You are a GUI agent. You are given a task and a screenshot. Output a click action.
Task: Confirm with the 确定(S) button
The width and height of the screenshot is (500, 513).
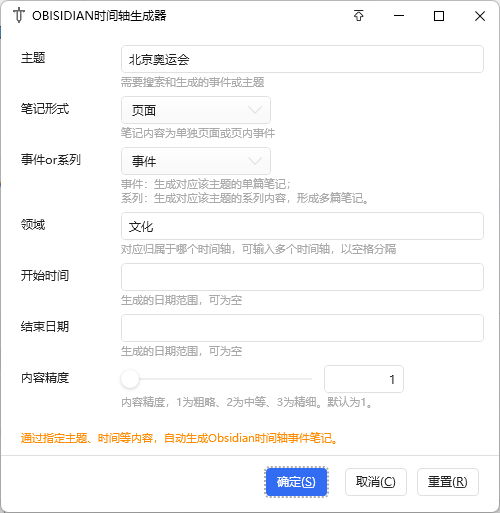coord(296,482)
